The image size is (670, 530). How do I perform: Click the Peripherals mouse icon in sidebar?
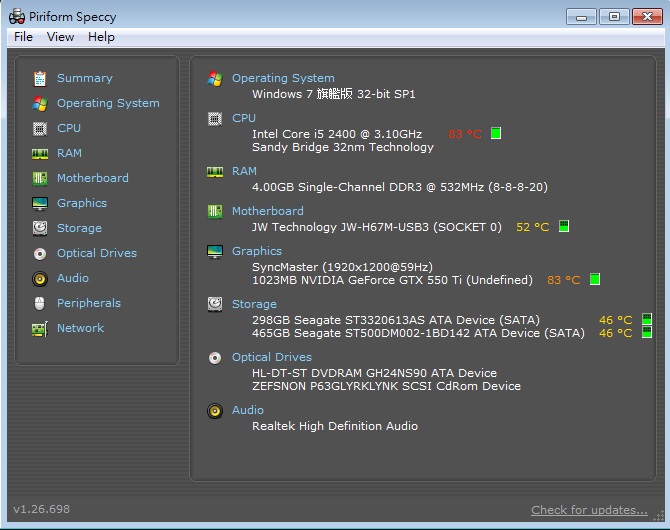pos(40,303)
